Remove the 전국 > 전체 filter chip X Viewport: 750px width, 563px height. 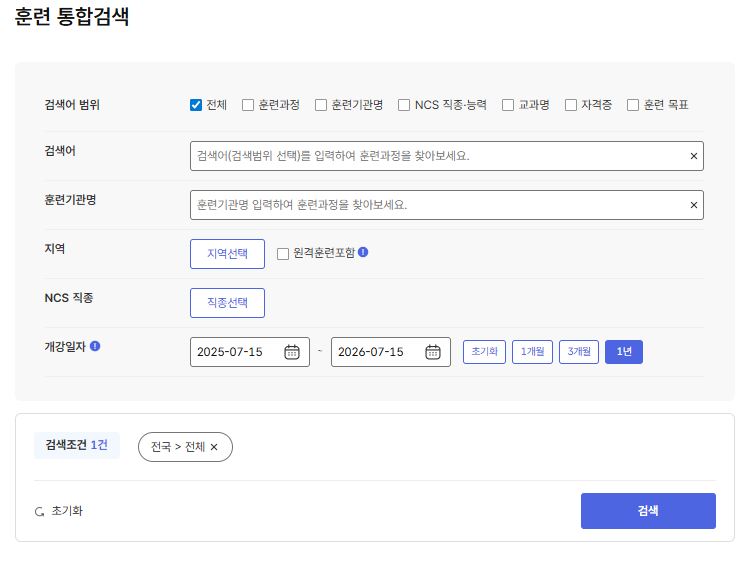214,447
